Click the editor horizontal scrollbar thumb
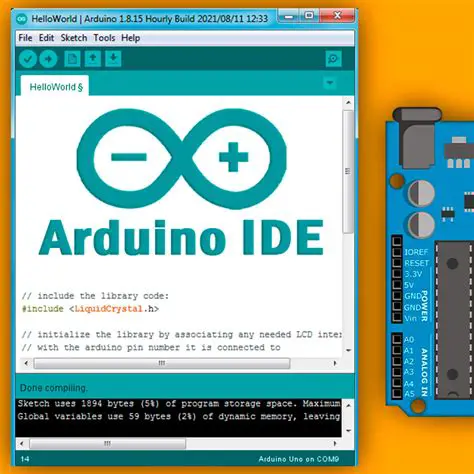The width and height of the screenshot is (474, 474). (x=162, y=363)
